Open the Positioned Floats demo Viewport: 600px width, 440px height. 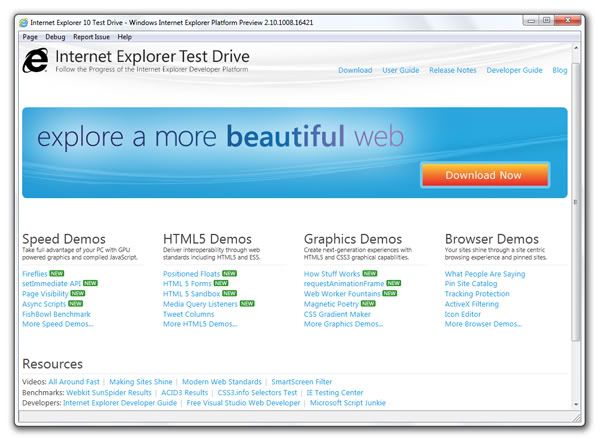pos(191,274)
